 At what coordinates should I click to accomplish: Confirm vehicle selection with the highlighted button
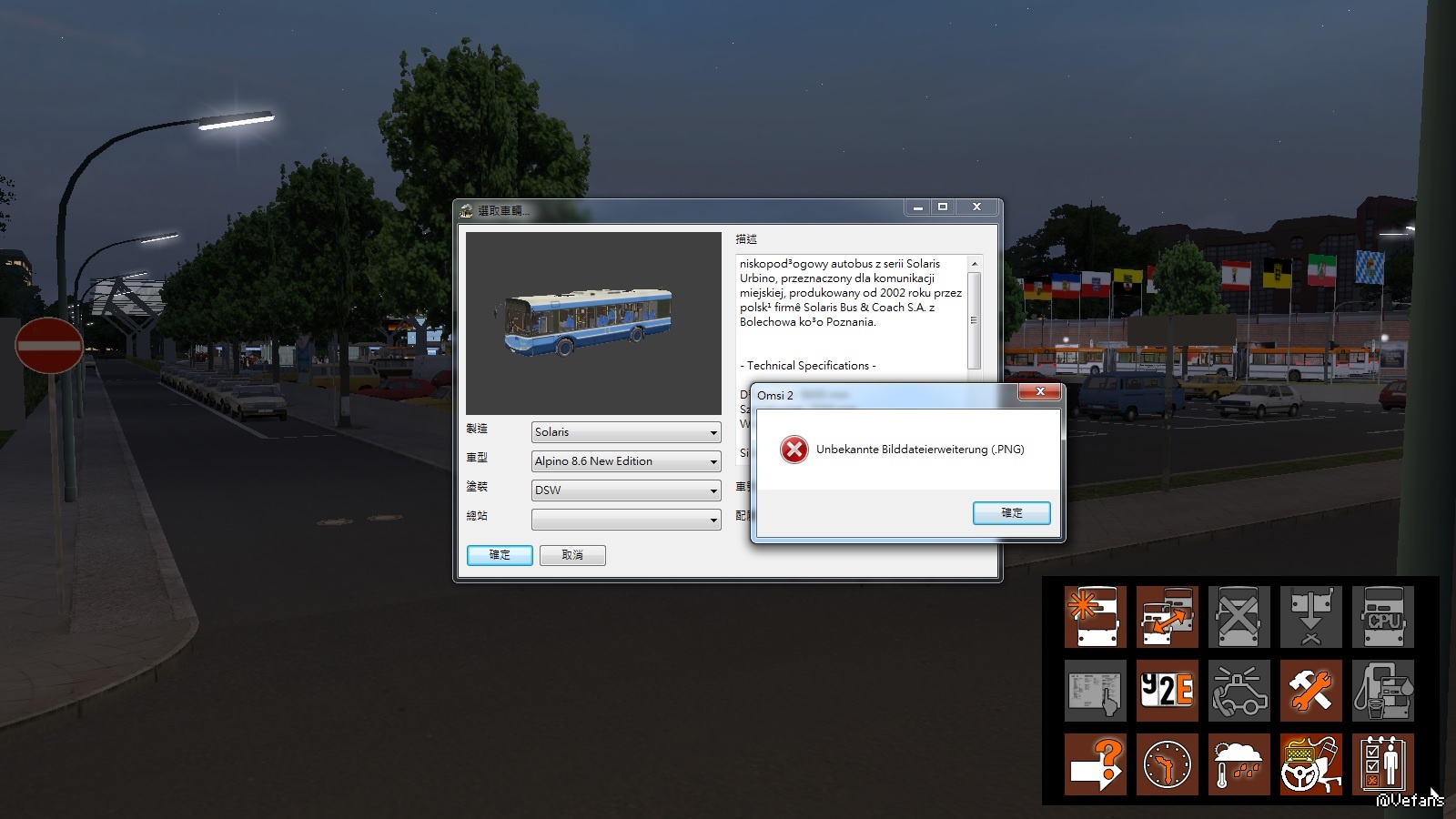tap(500, 555)
